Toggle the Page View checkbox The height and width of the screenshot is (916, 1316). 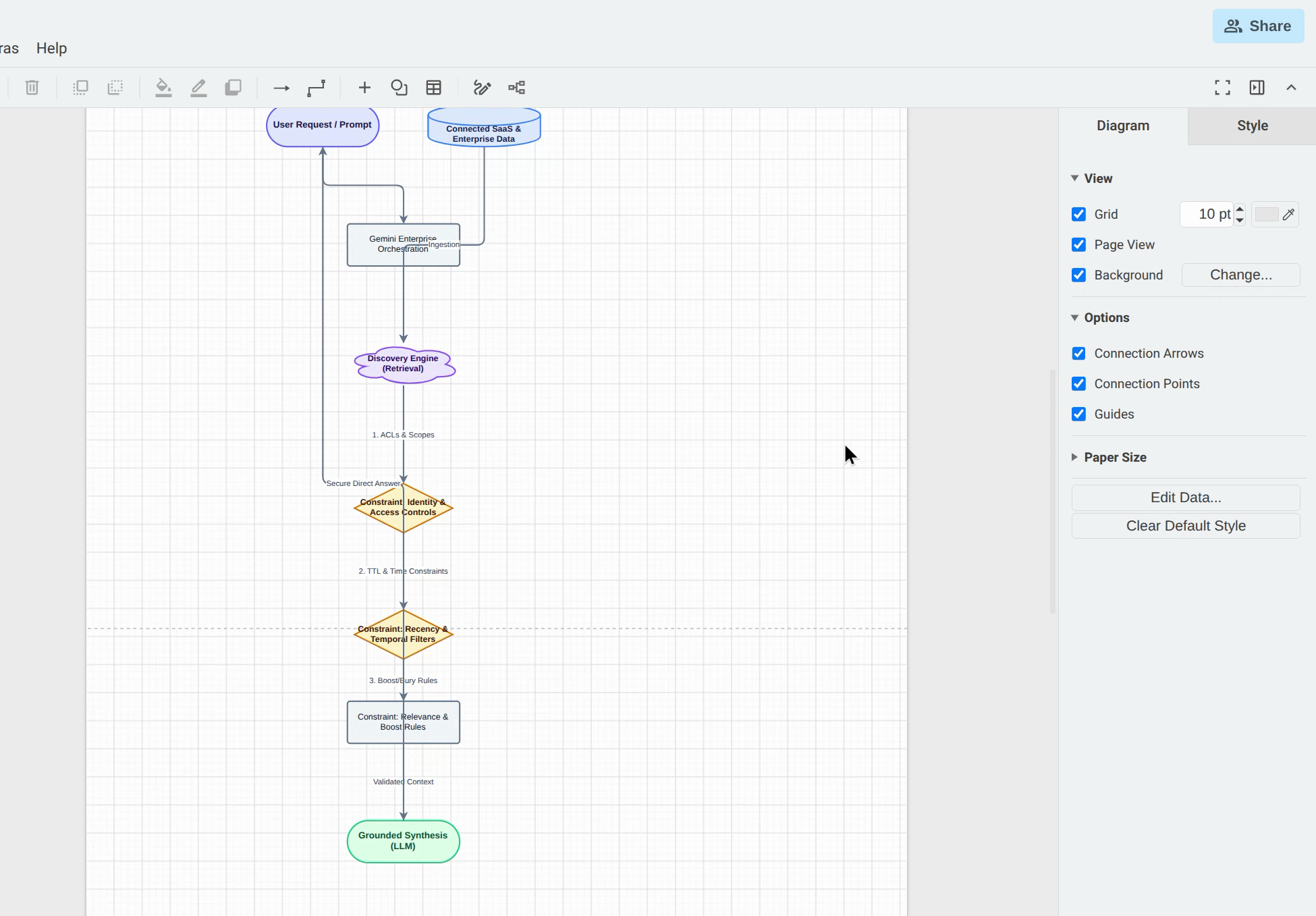coord(1078,245)
